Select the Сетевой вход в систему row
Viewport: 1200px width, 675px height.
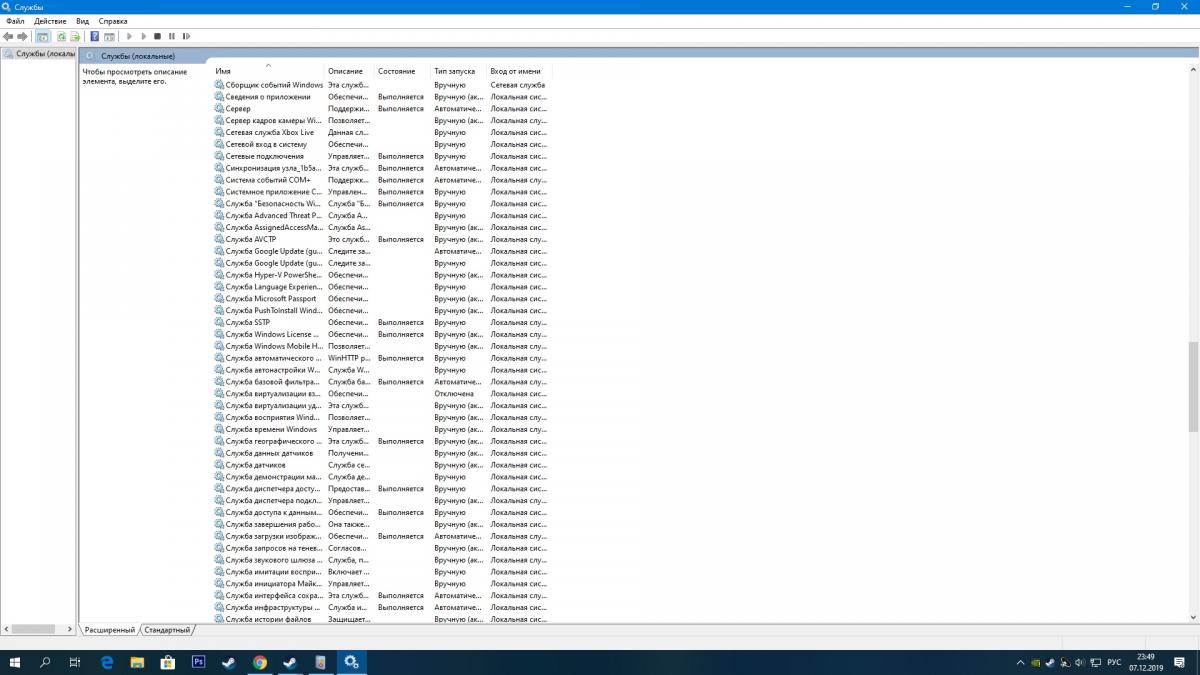click(x=382, y=144)
